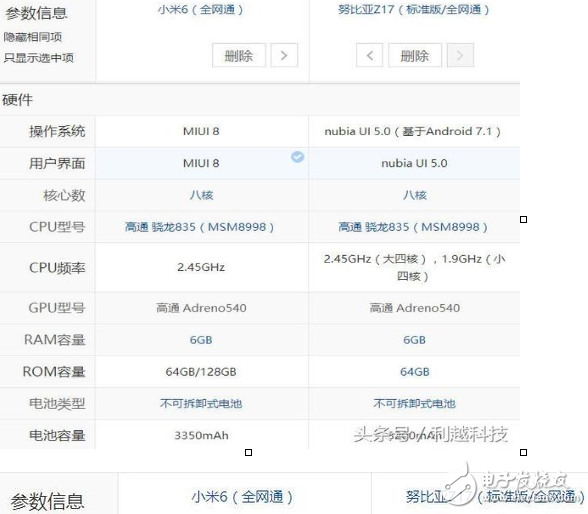The width and height of the screenshot is (588, 514).
Task: Select the 硬件 section header
Action: (18, 100)
